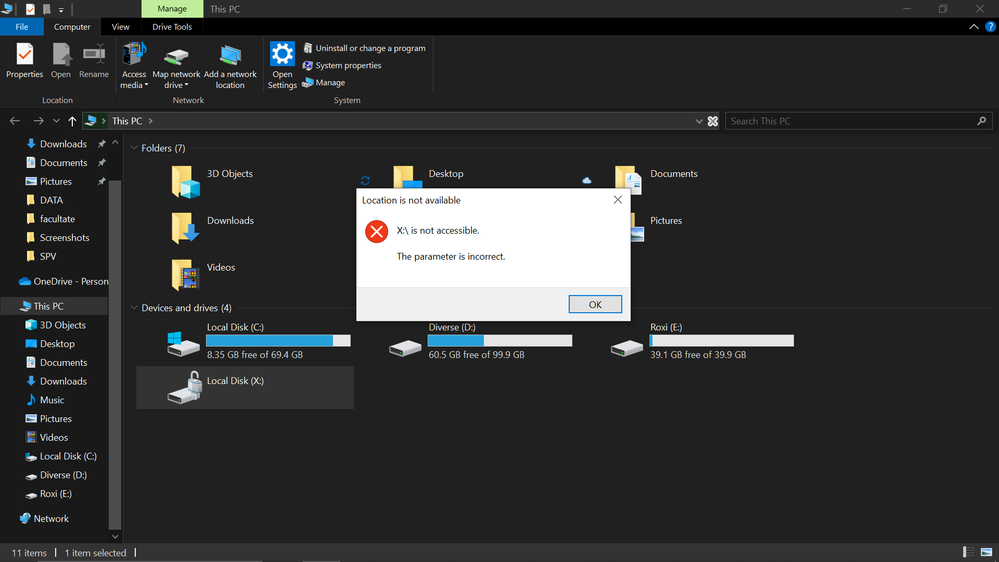The width and height of the screenshot is (999, 562).
Task: Close the Location is not available dialog
Action: point(617,199)
